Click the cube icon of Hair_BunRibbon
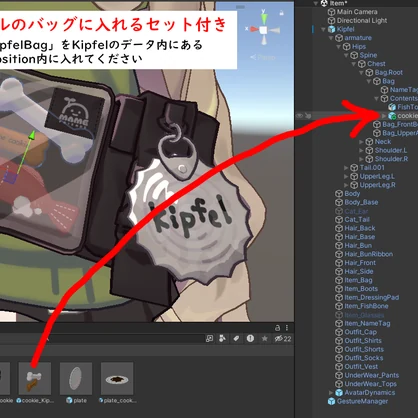 point(339,254)
